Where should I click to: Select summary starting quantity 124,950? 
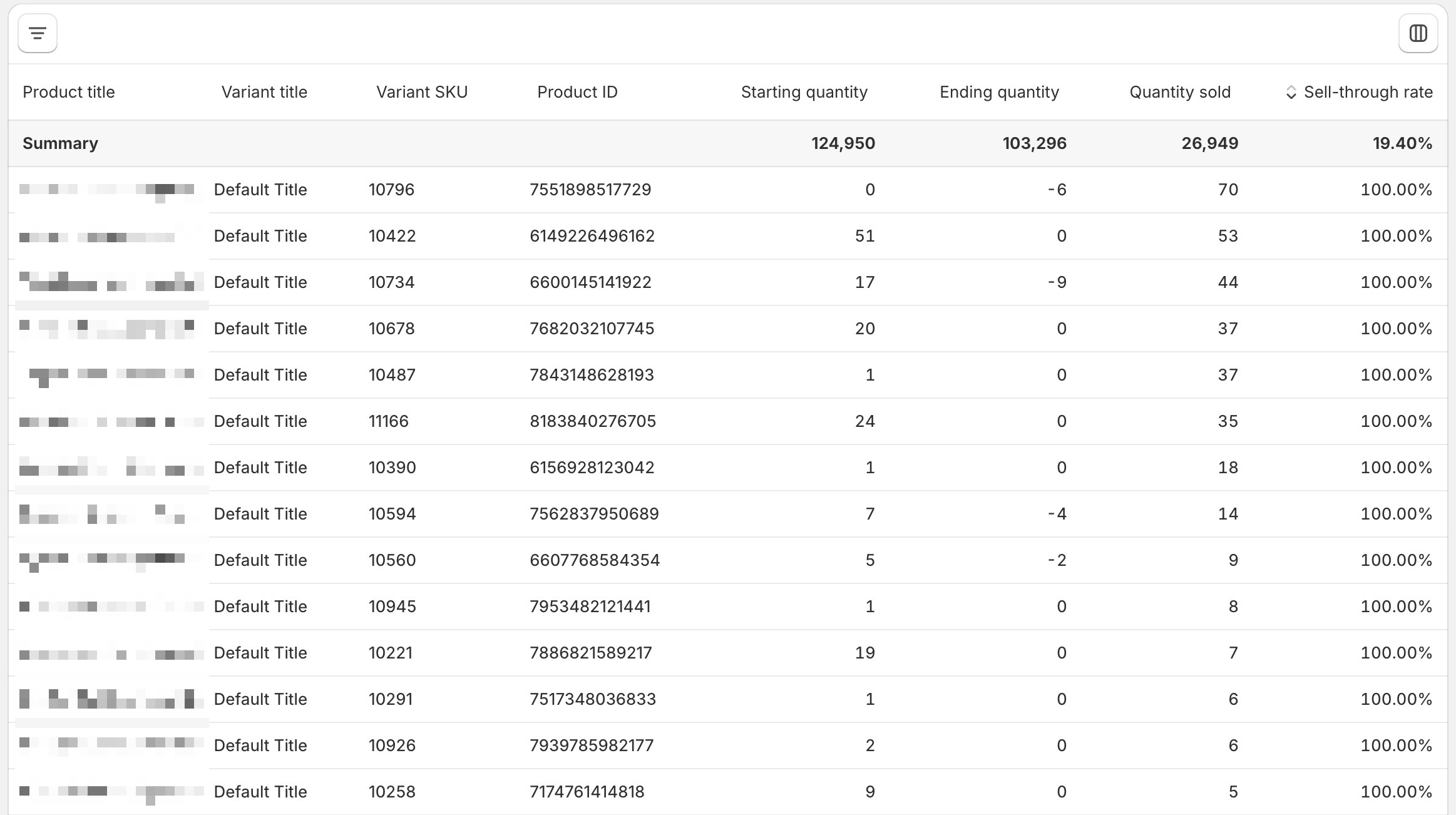point(843,143)
